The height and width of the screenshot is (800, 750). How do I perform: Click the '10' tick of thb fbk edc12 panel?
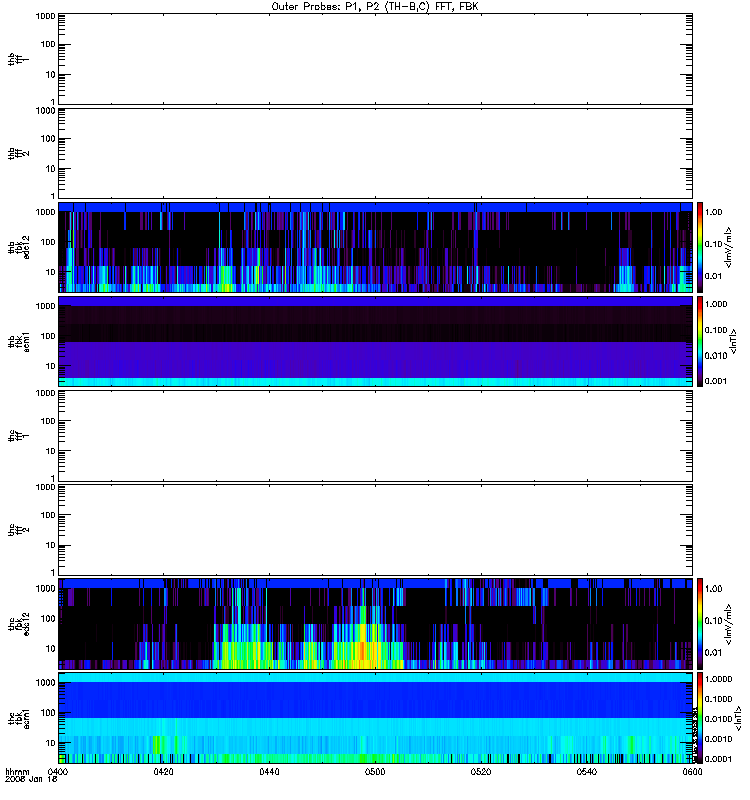51,272
